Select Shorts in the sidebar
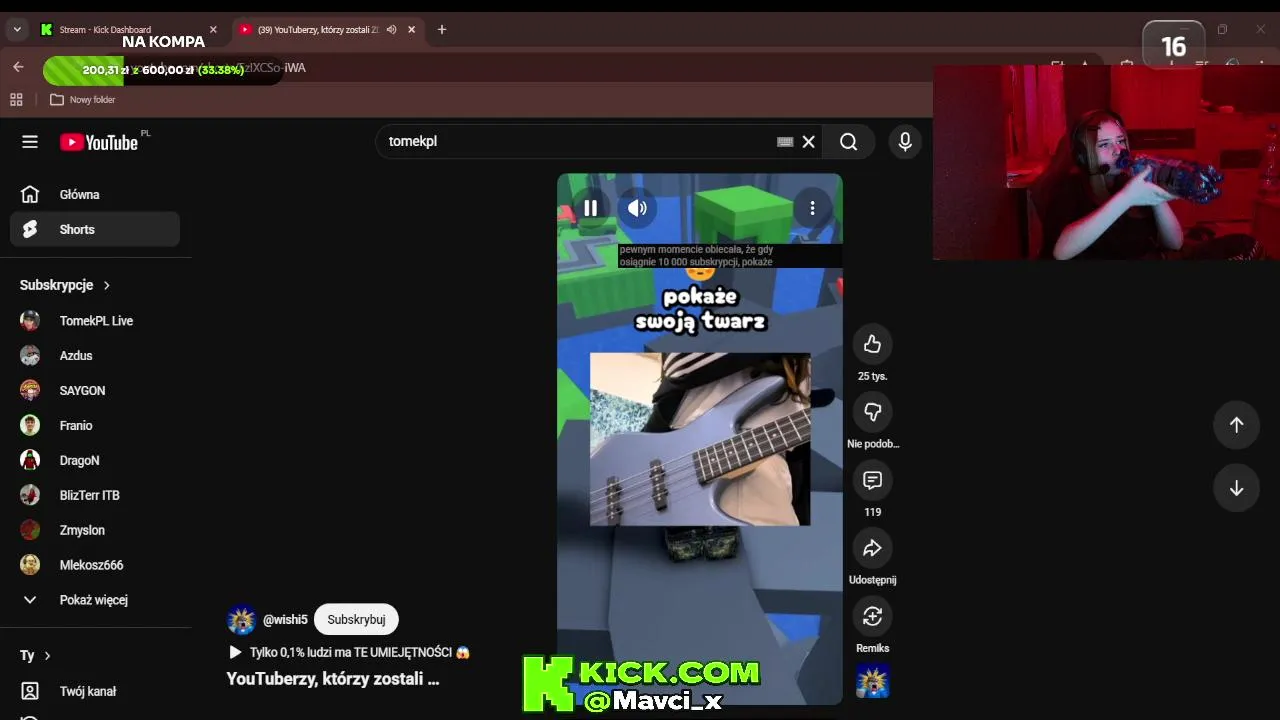 tap(95, 229)
